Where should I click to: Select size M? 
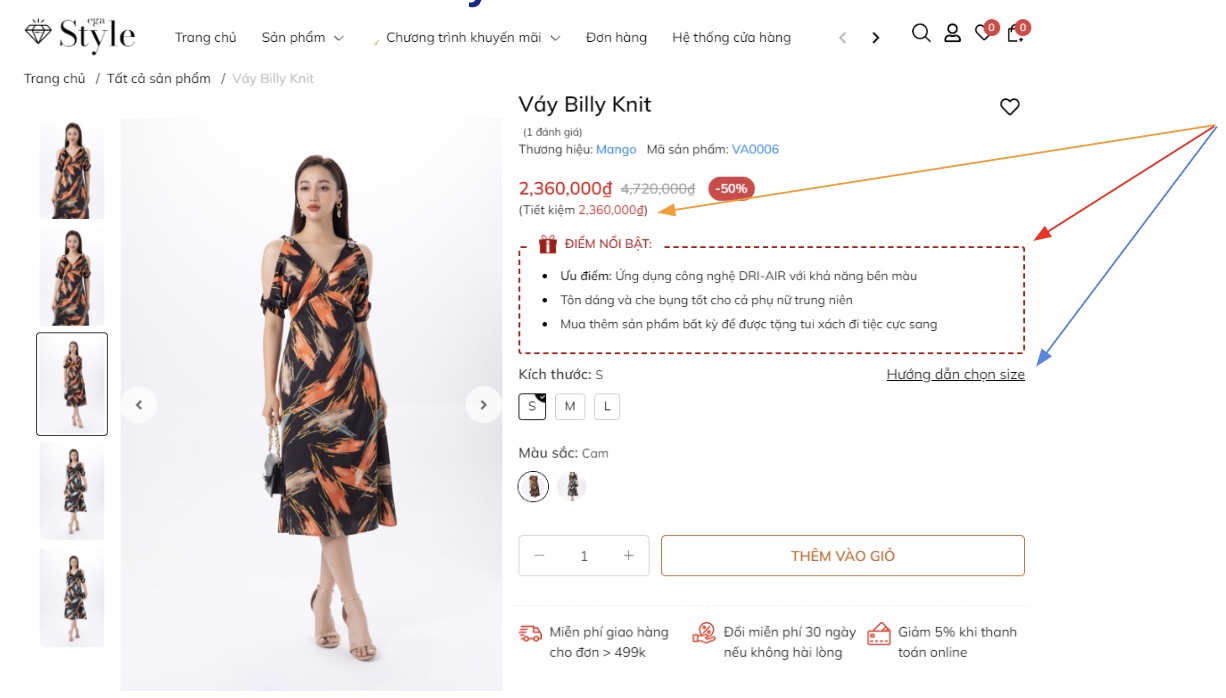pyautogui.click(x=569, y=406)
